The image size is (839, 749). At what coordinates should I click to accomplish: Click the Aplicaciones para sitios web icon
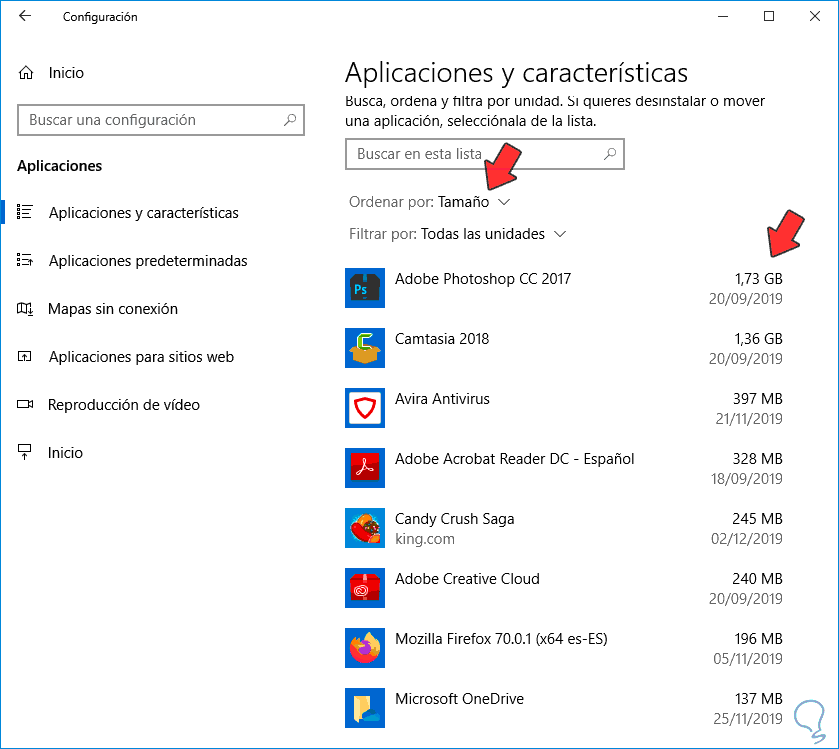tap(25, 356)
